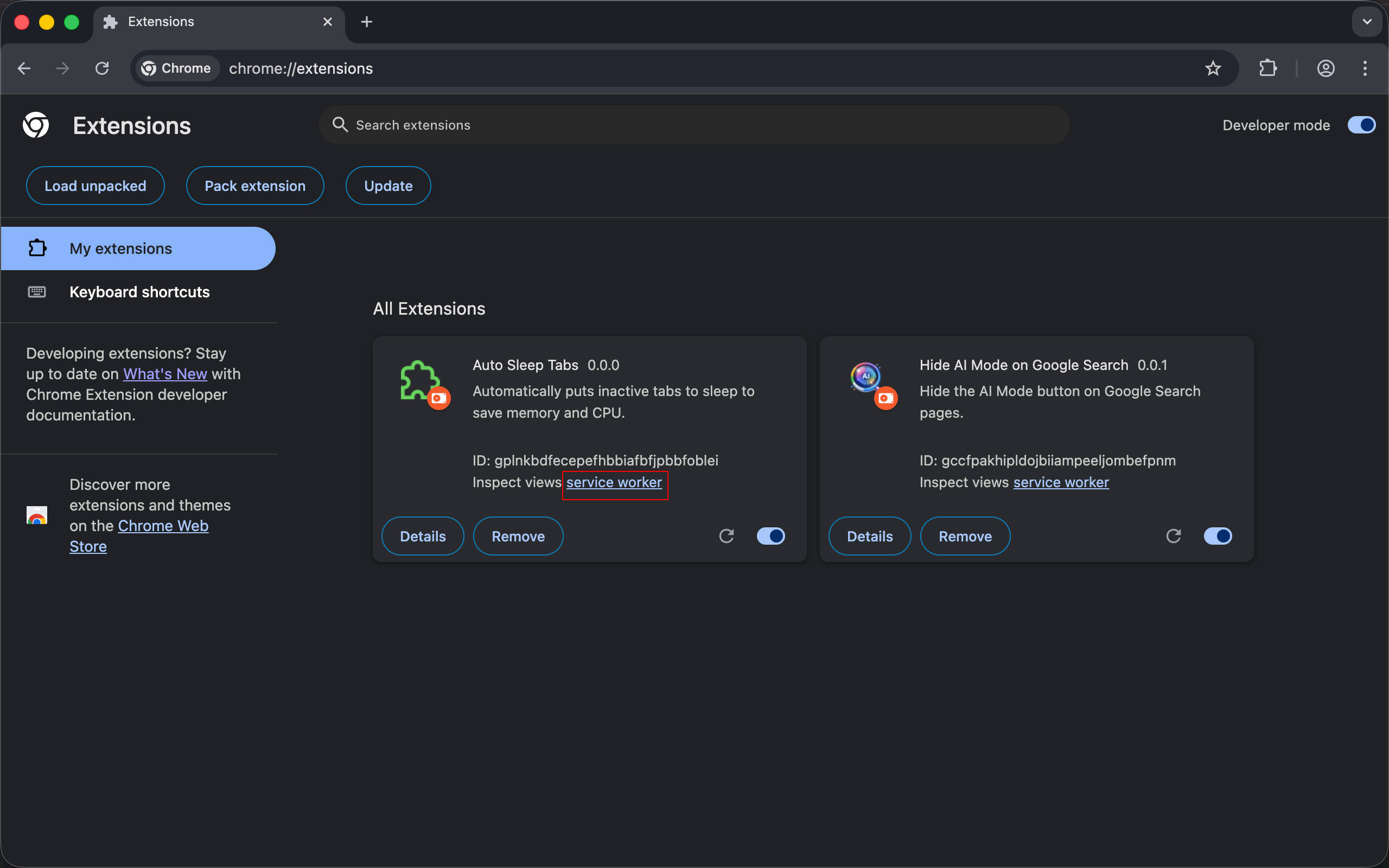Viewport: 1389px width, 868px height.
Task: Reload the Hide AI Mode extension
Action: click(1173, 535)
